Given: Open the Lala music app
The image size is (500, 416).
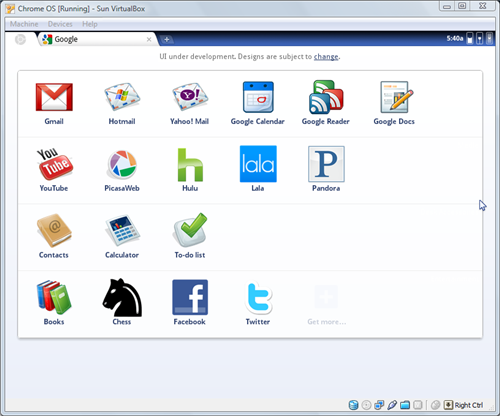Looking at the screenshot, I should (258, 164).
